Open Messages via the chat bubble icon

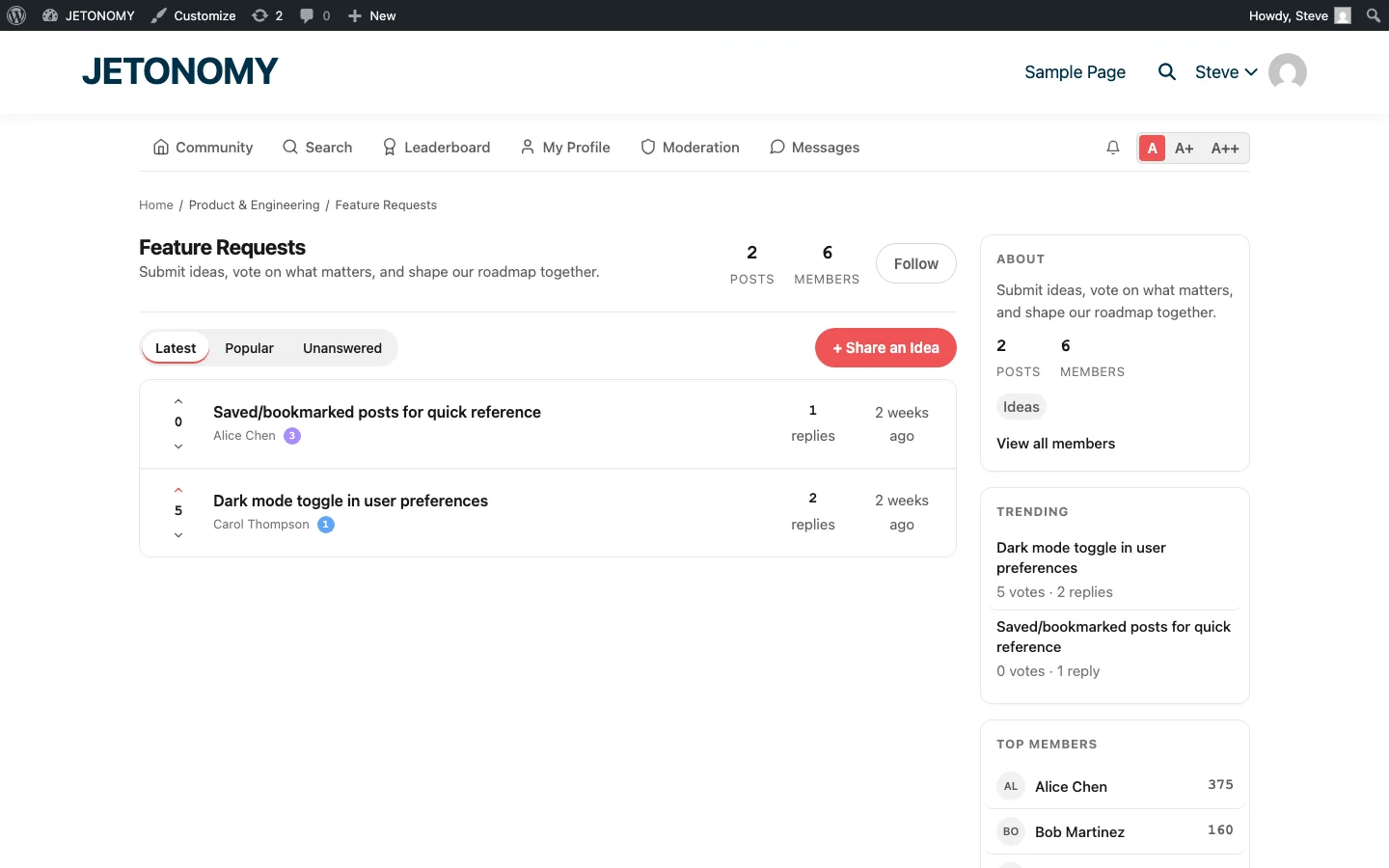777,147
